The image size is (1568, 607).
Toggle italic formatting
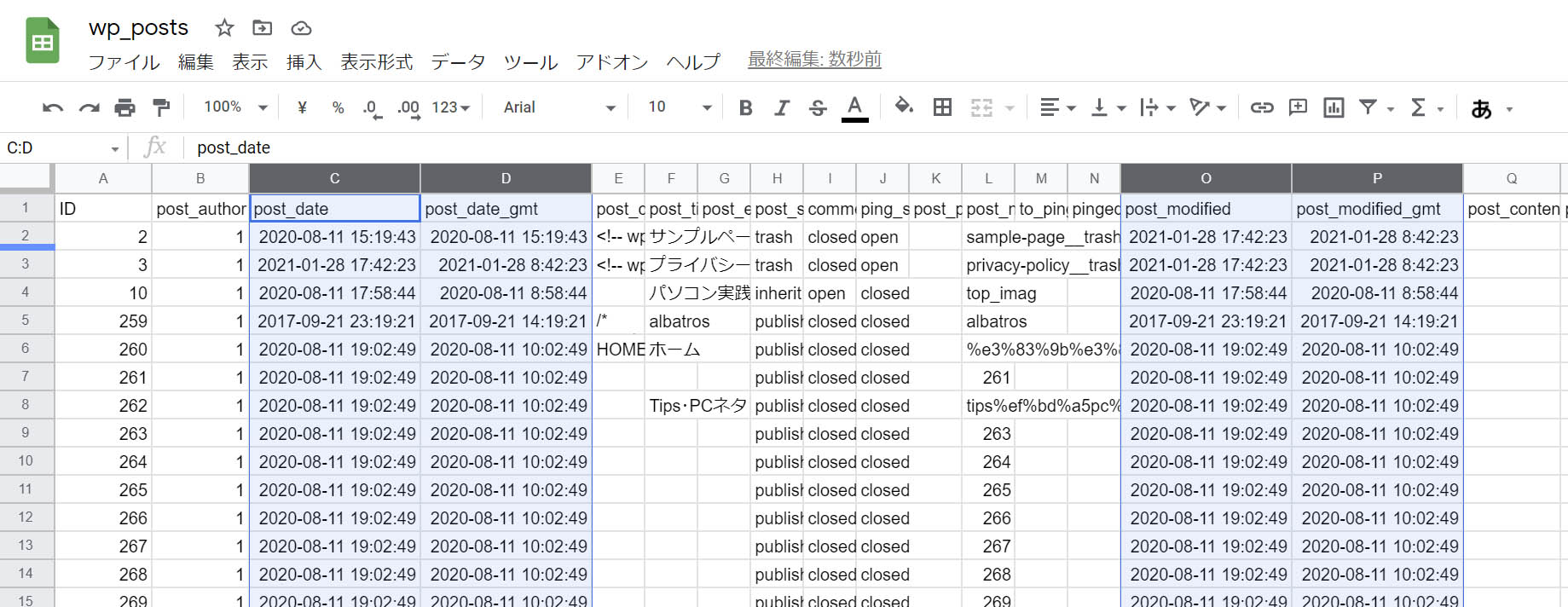[x=781, y=107]
